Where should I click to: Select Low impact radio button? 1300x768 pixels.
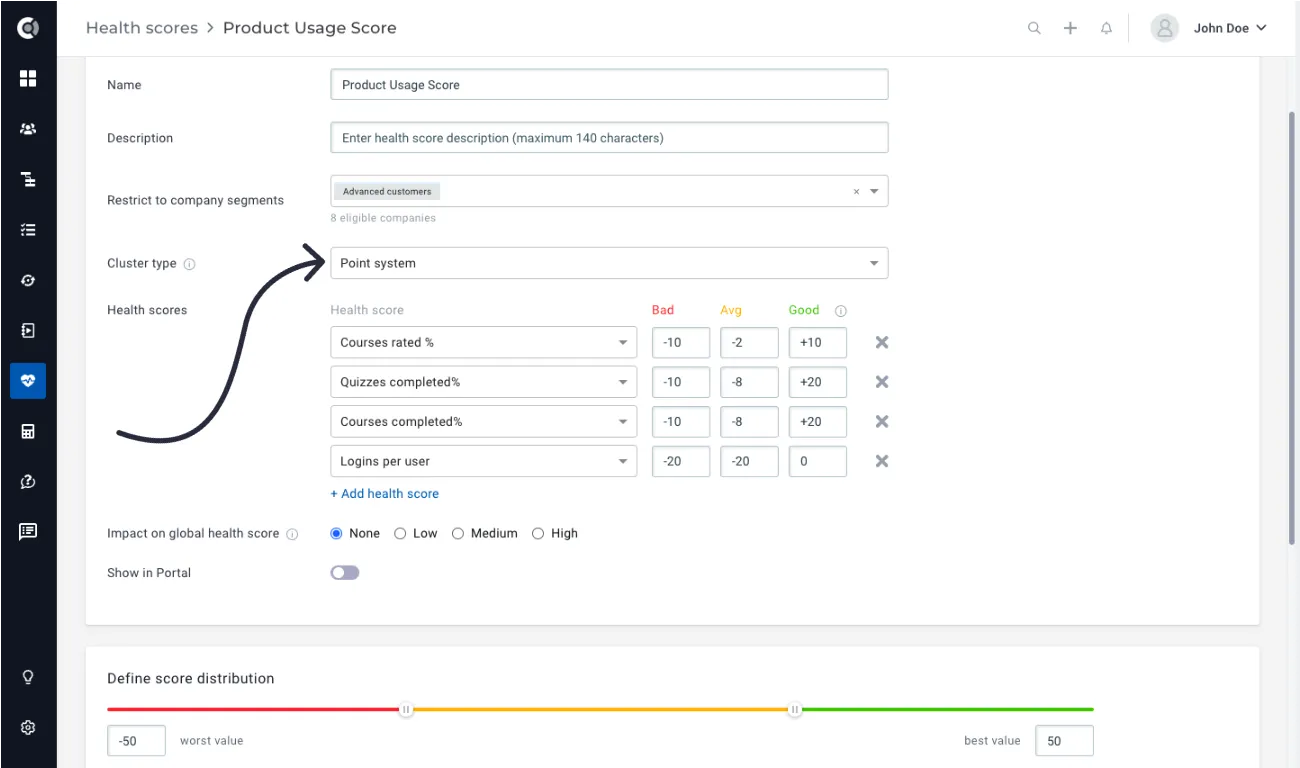400,533
